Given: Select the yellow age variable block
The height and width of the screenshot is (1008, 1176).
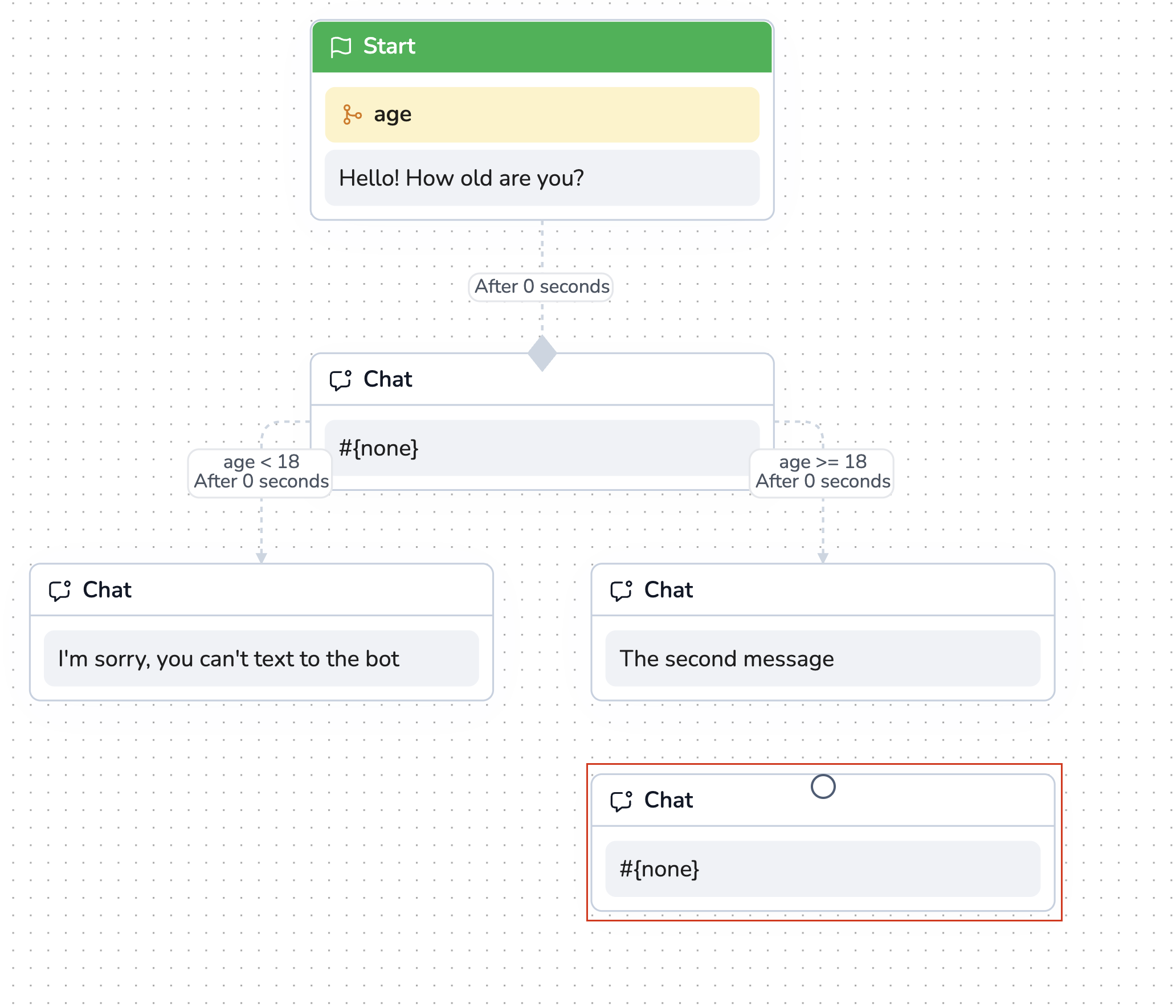Looking at the screenshot, I should [542, 114].
